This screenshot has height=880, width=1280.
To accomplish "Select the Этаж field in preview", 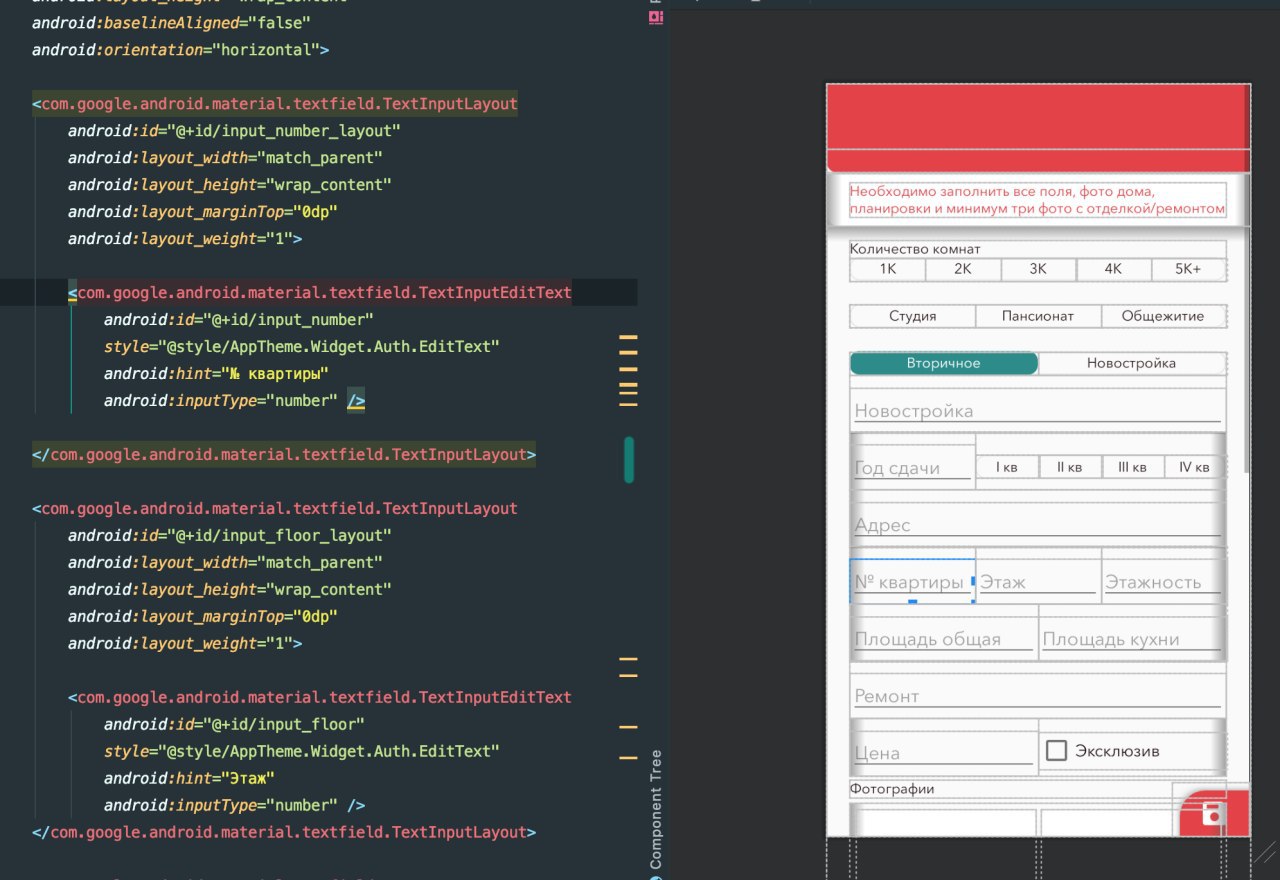I will coord(1038,581).
